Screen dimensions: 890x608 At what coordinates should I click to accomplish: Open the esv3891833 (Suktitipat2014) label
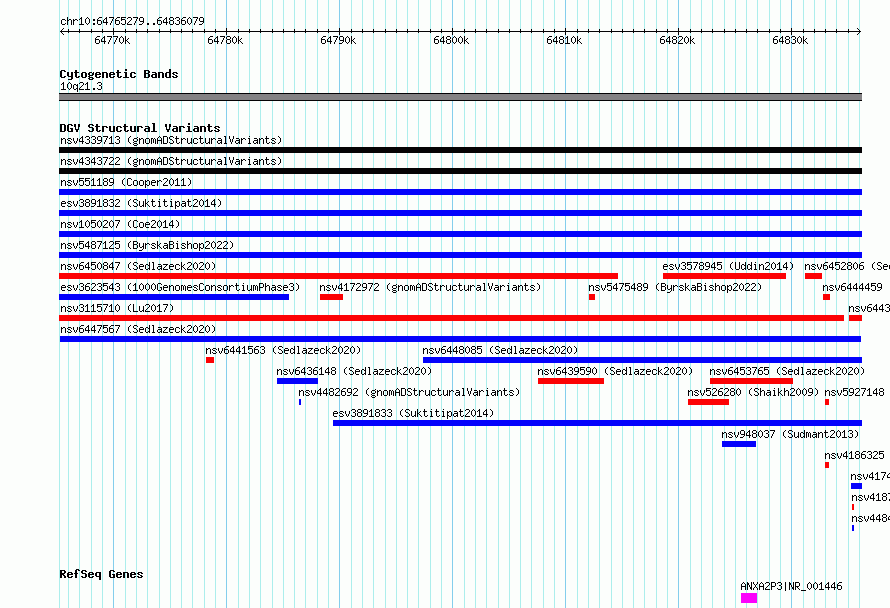coord(413,413)
